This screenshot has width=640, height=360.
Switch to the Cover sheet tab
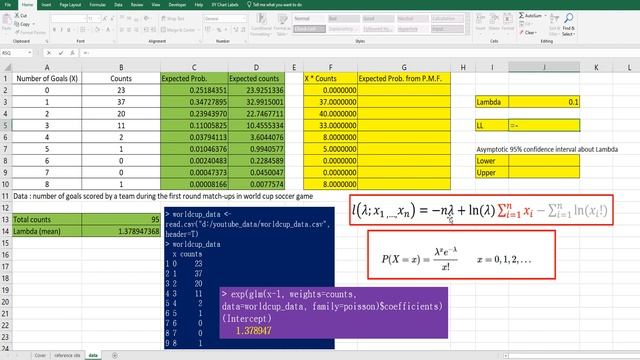[40, 356]
